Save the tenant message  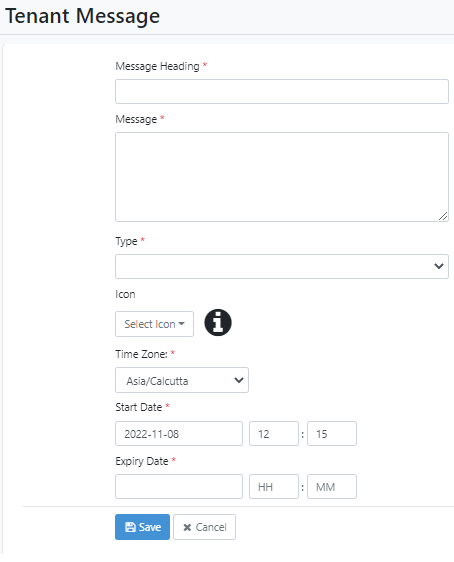[x=142, y=527]
